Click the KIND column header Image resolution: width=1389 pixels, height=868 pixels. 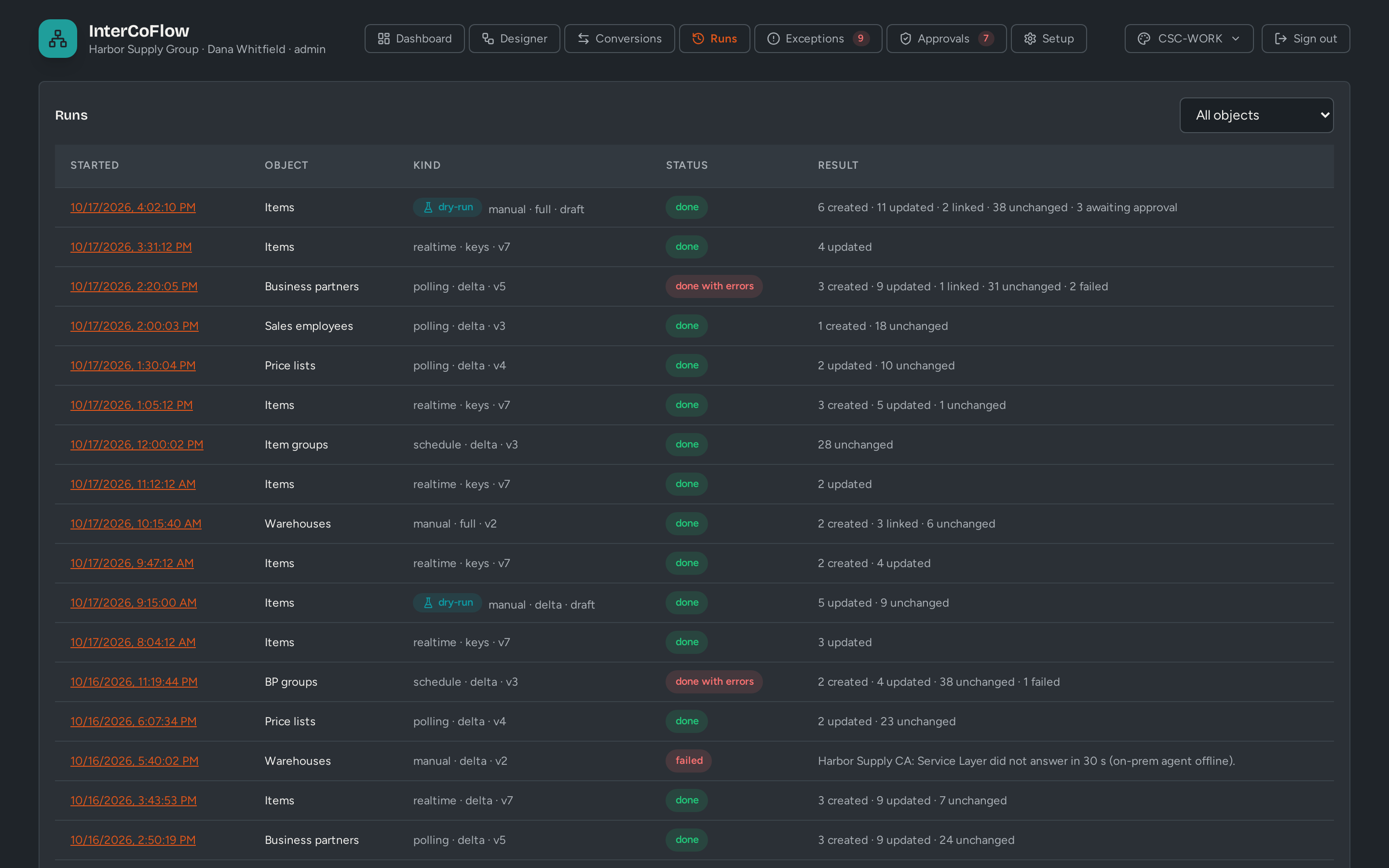(x=427, y=165)
